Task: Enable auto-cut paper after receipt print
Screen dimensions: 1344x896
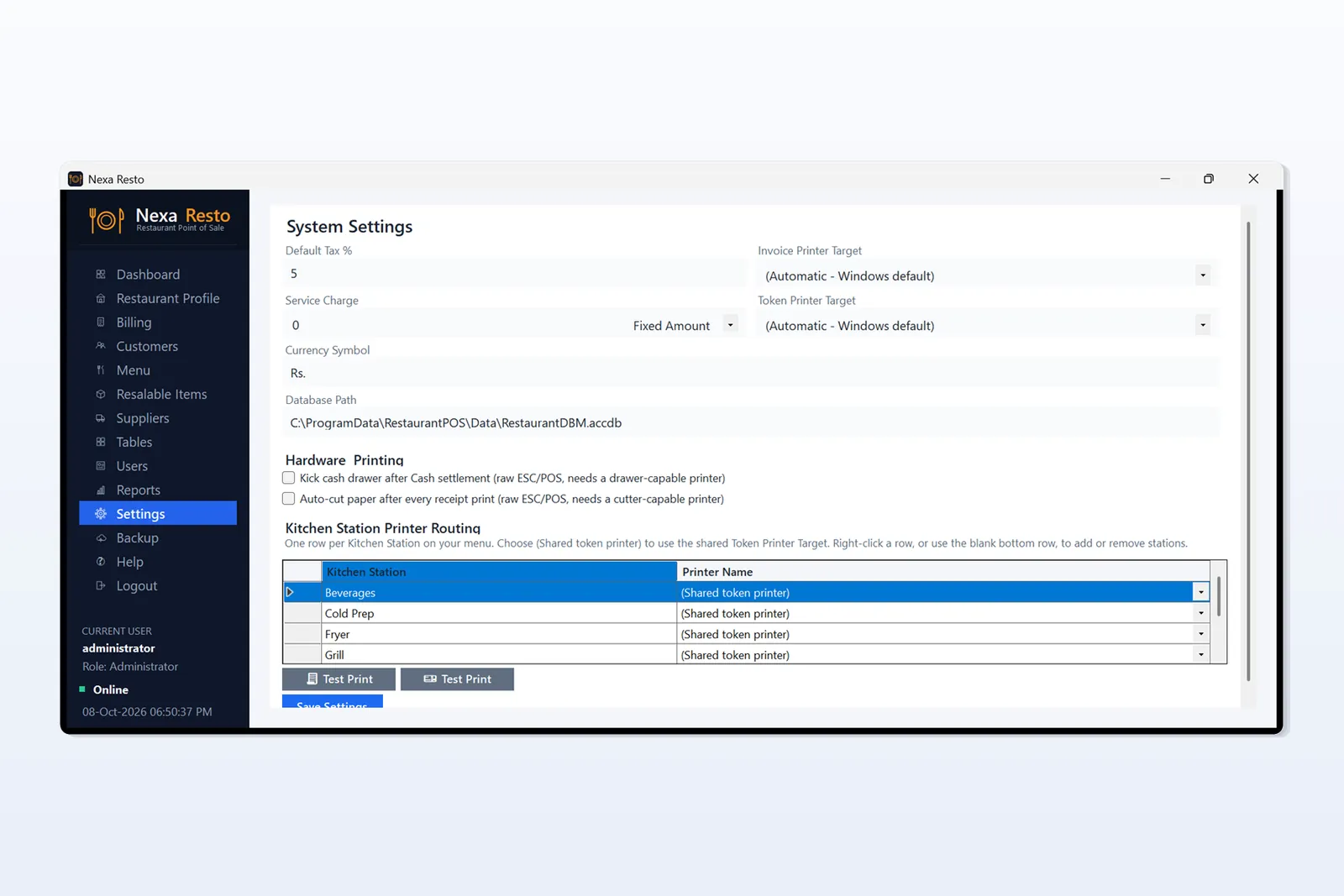Action: (x=289, y=499)
